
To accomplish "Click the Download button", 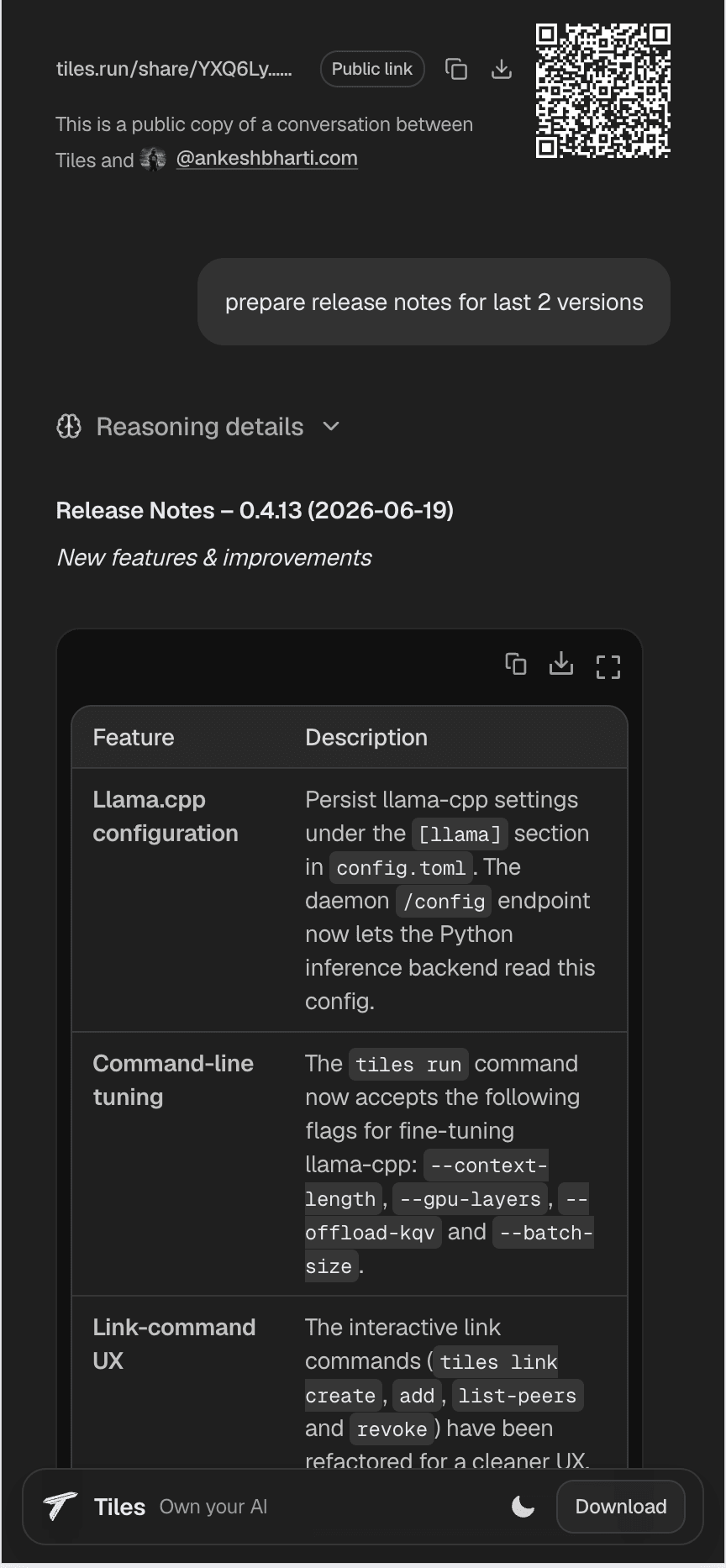I will coord(621,1507).
